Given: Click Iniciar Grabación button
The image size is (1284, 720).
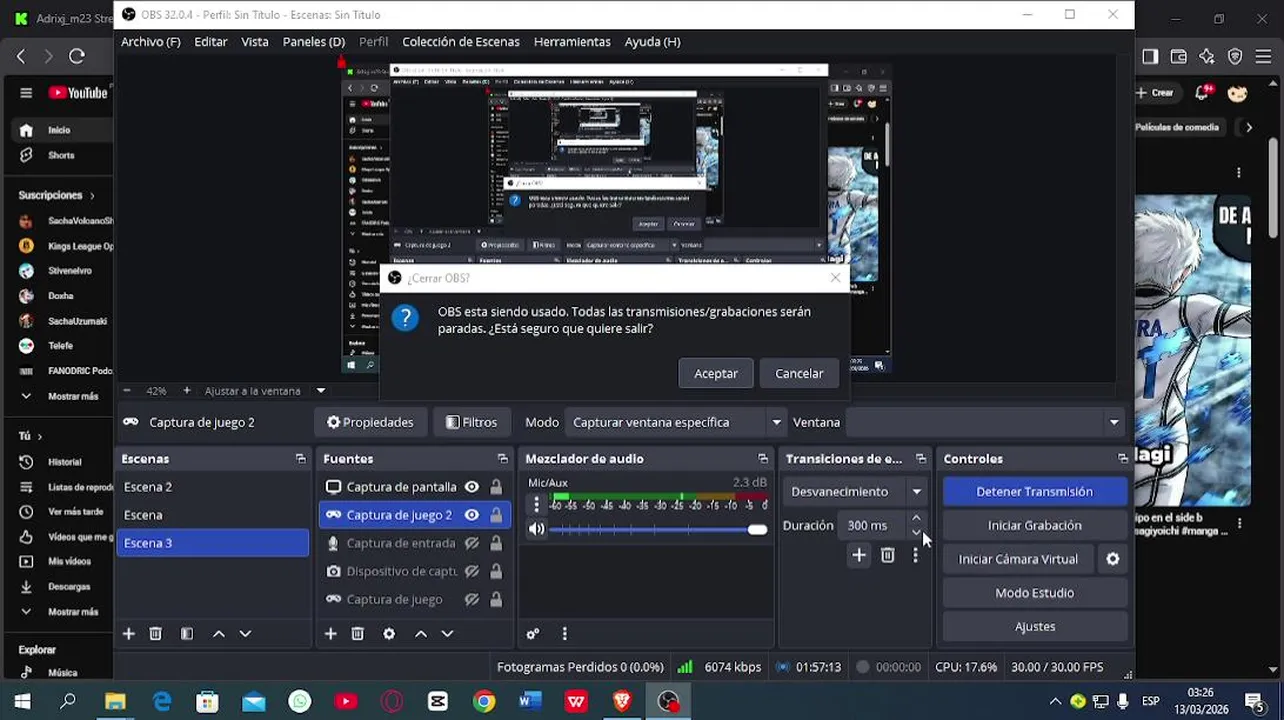Looking at the screenshot, I should click(x=1034, y=525).
